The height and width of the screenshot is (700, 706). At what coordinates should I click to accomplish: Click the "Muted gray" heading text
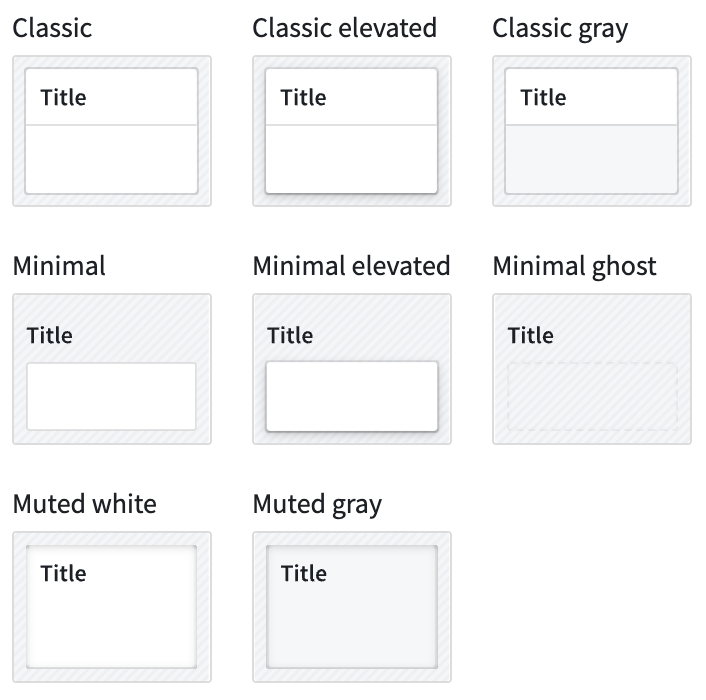317,505
